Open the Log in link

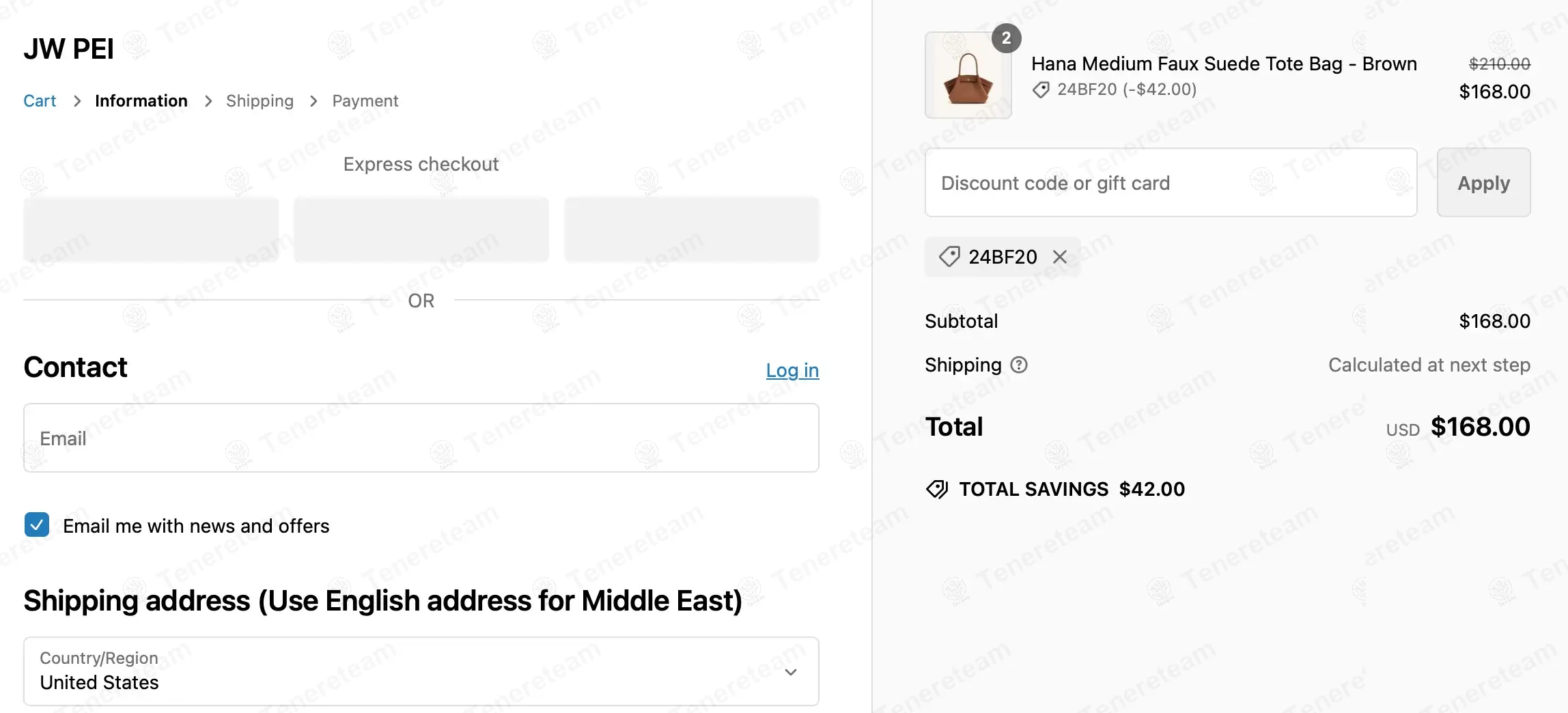[x=792, y=370]
